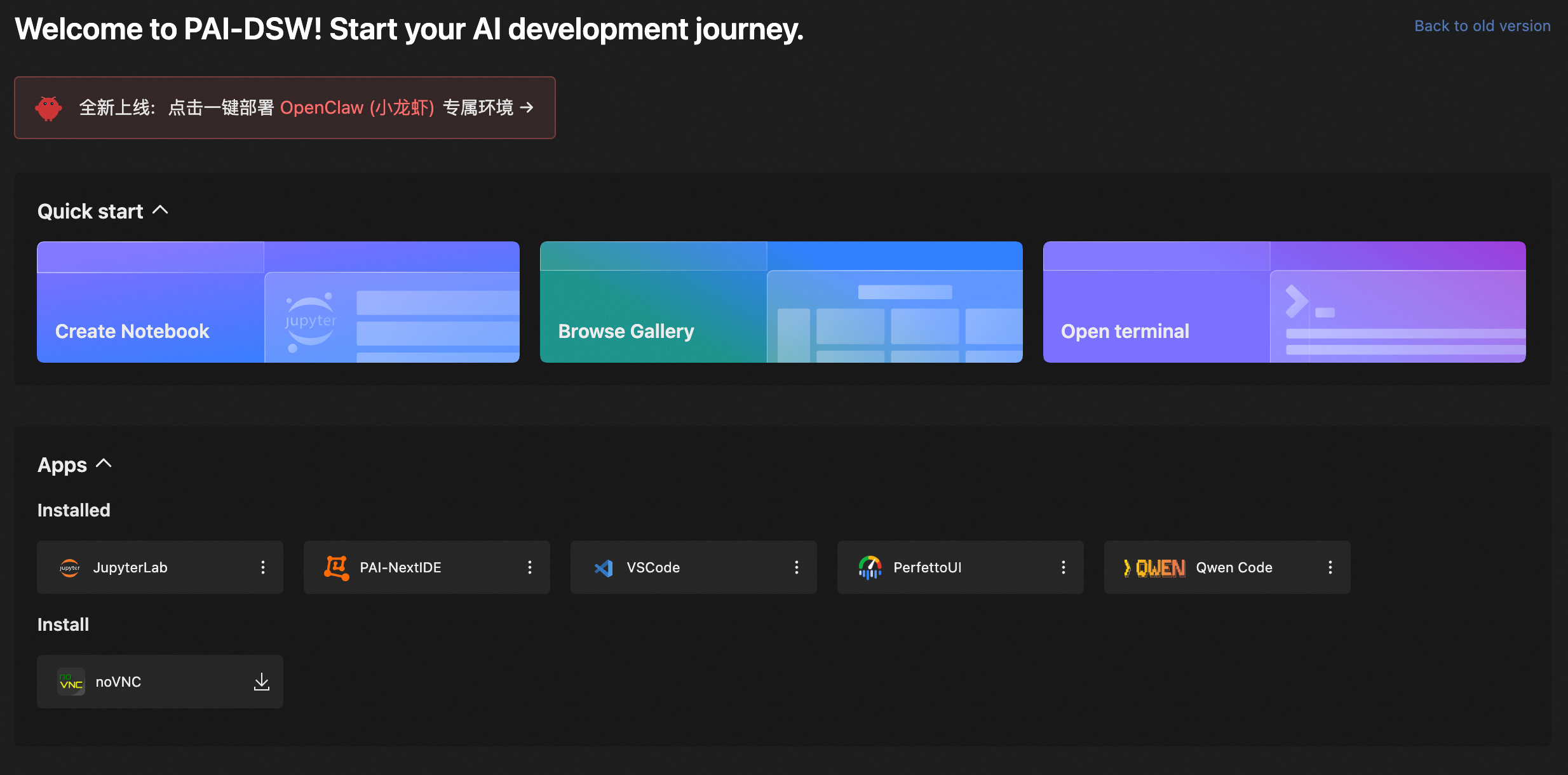
Task: Collapse the Apps section chevron
Action: coord(104,464)
